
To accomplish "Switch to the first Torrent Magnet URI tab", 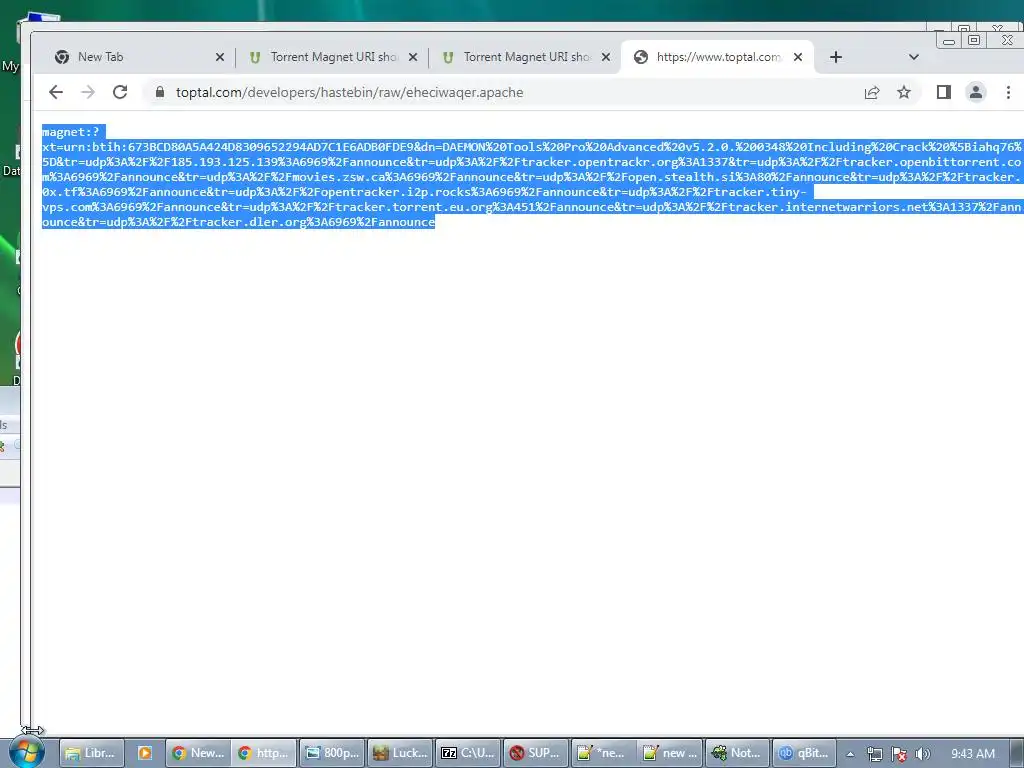I will (x=332, y=57).
